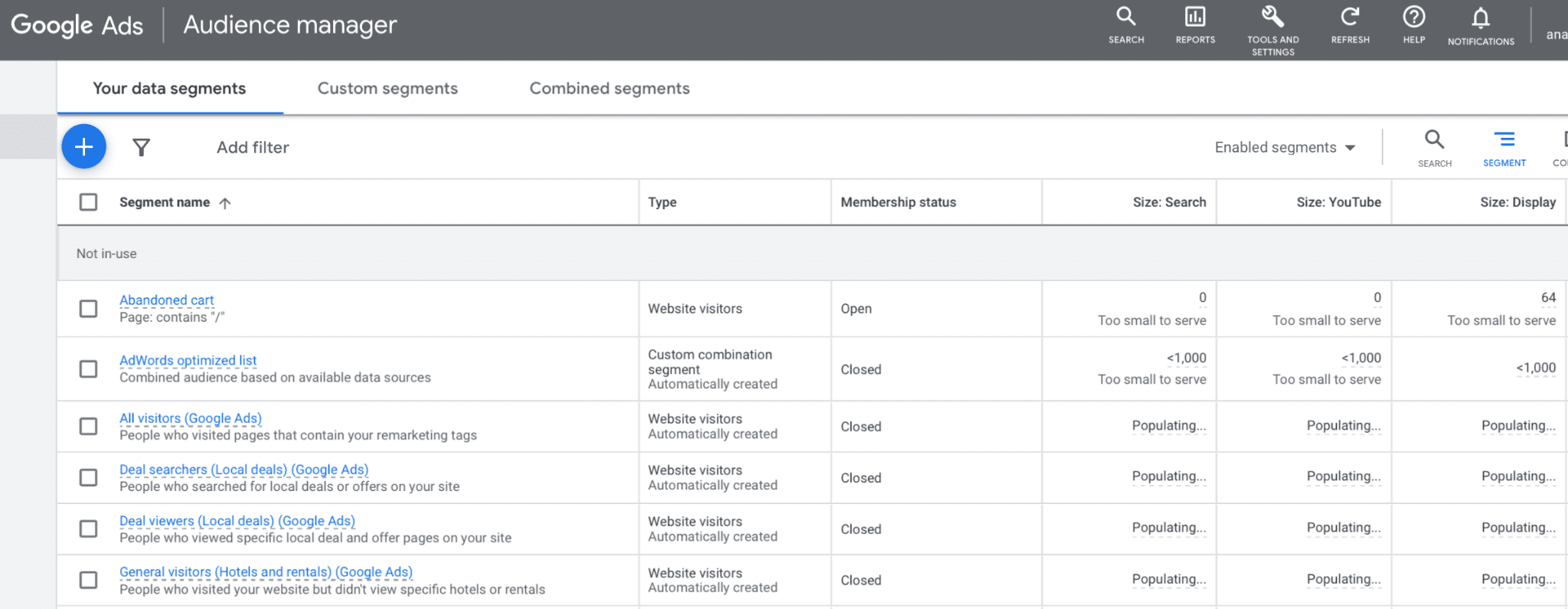This screenshot has width=1568, height=609.
Task: Open the Abandoned cart segment link
Action: click(x=166, y=300)
